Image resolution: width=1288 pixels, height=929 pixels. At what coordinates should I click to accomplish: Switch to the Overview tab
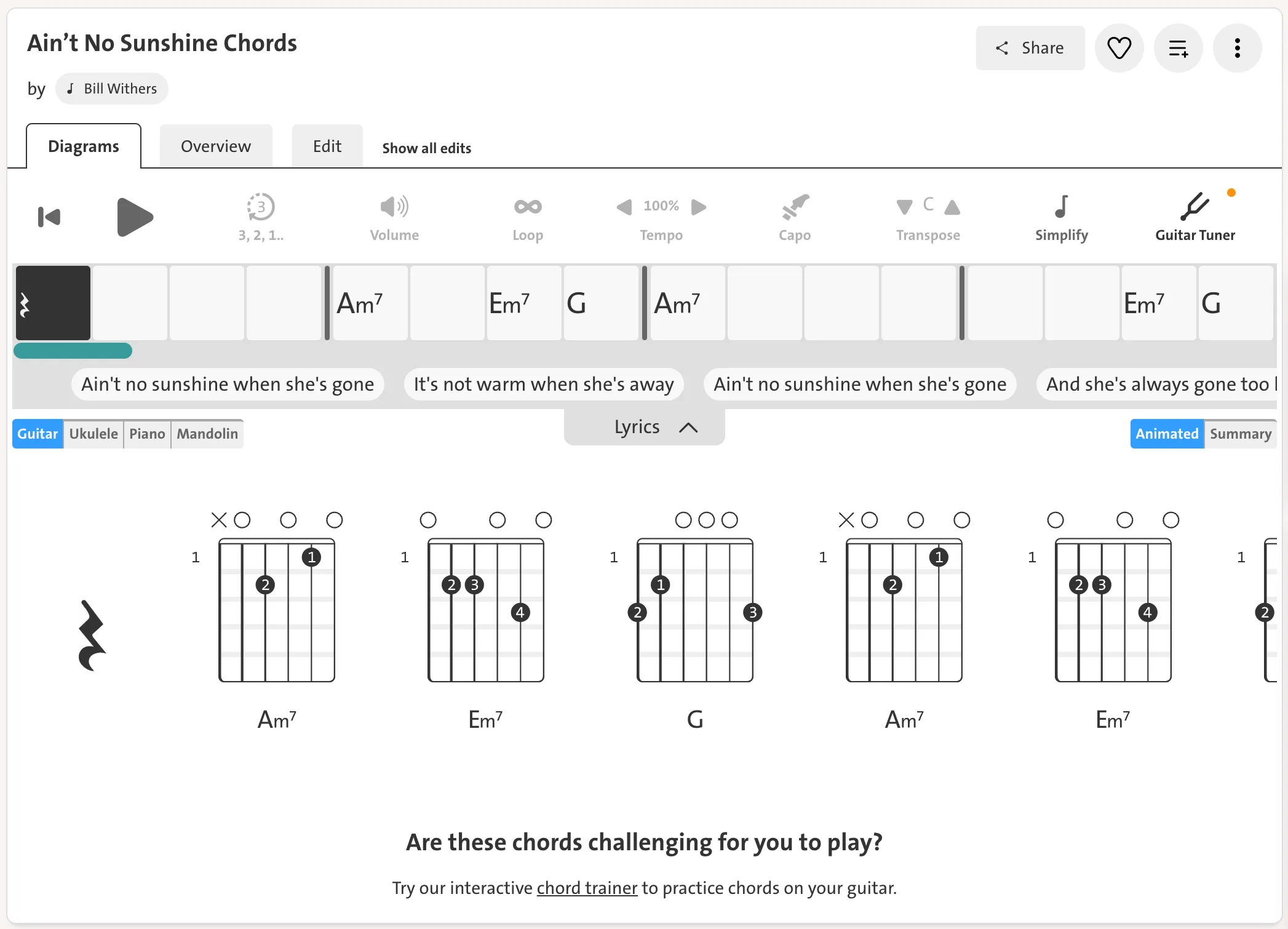click(215, 146)
